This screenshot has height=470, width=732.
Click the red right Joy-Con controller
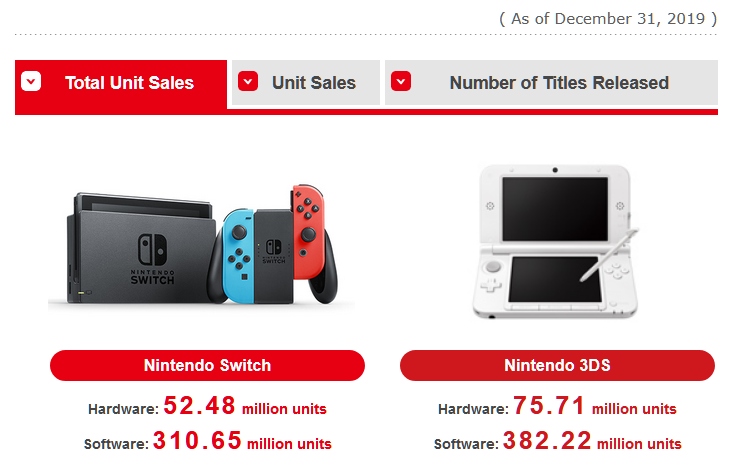(308, 231)
